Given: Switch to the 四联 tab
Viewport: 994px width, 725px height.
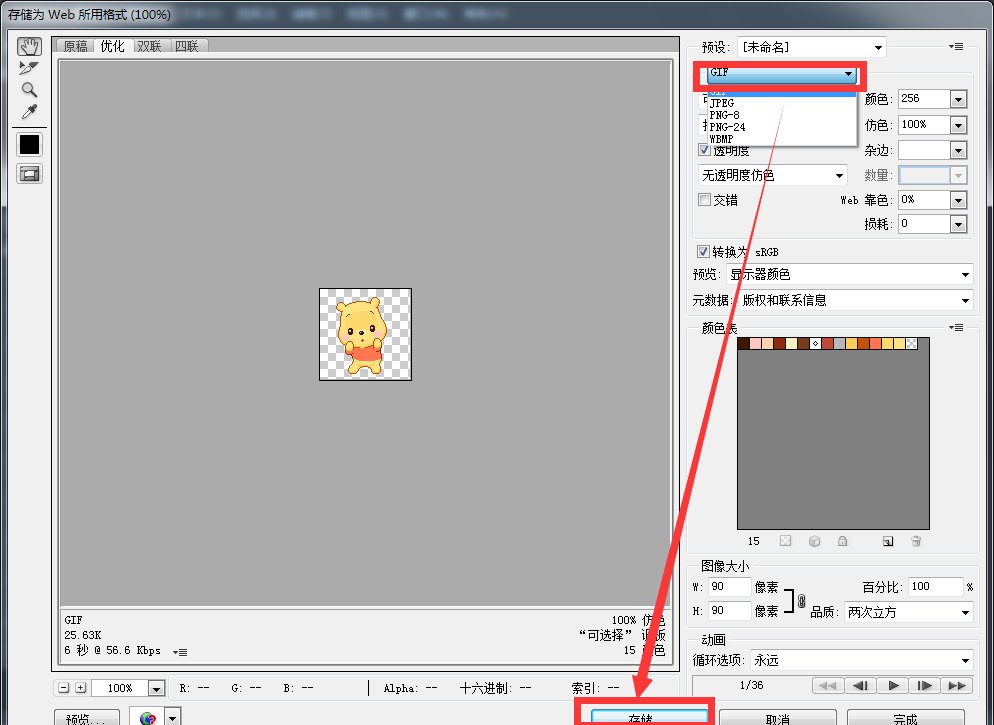Looking at the screenshot, I should [187, 46].
